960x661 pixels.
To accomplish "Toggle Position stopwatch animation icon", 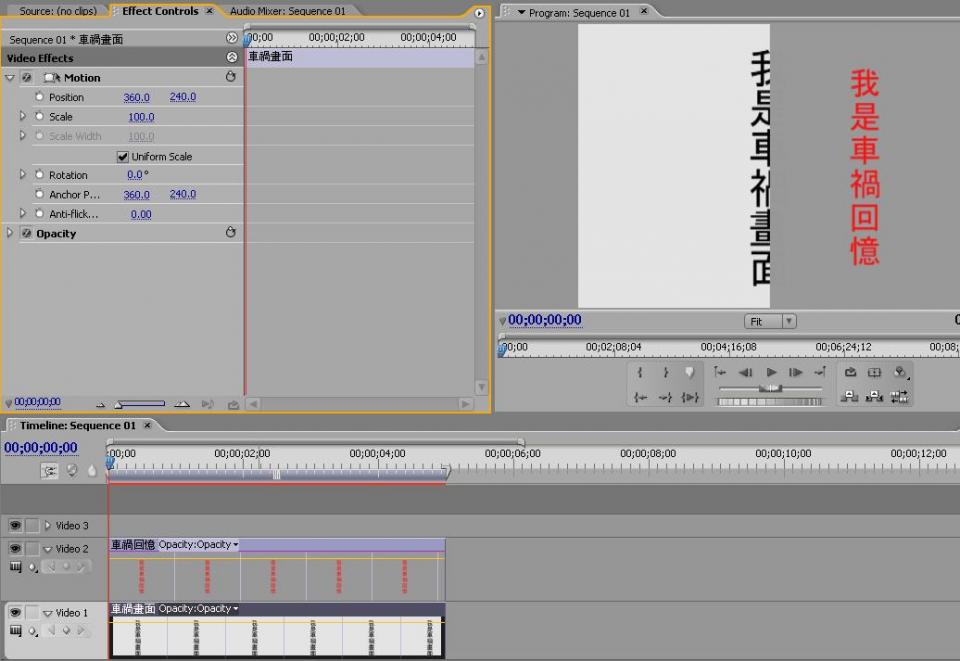I will tap(40, 97).
